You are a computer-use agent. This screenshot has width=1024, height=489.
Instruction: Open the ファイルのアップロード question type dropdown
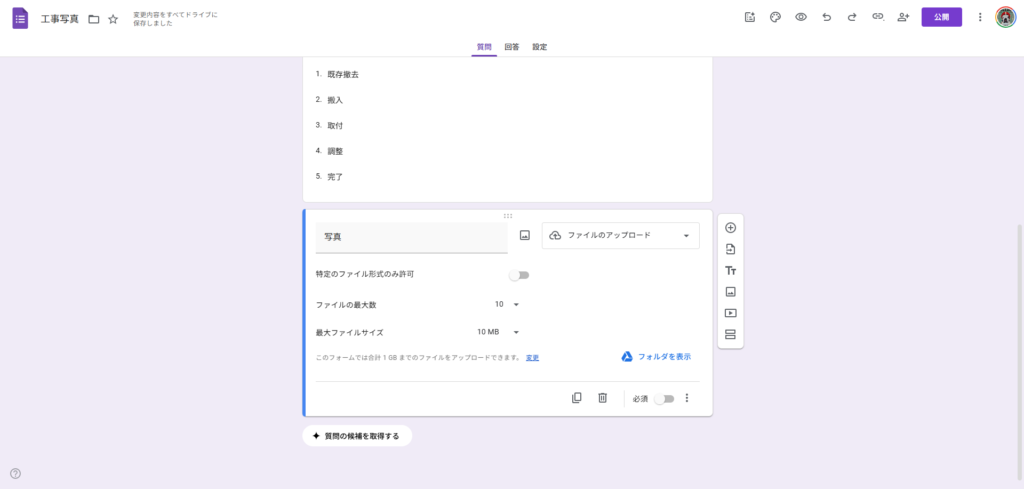[x=620, y=236]
